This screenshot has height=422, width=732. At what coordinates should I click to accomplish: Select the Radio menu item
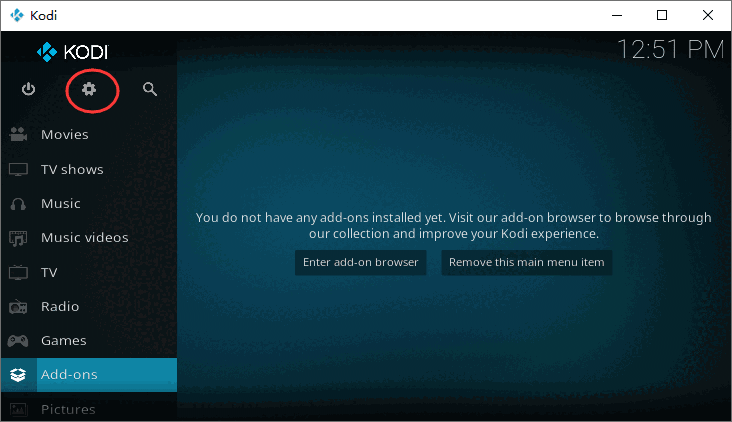pyautogui.click(x=89, y=306)
